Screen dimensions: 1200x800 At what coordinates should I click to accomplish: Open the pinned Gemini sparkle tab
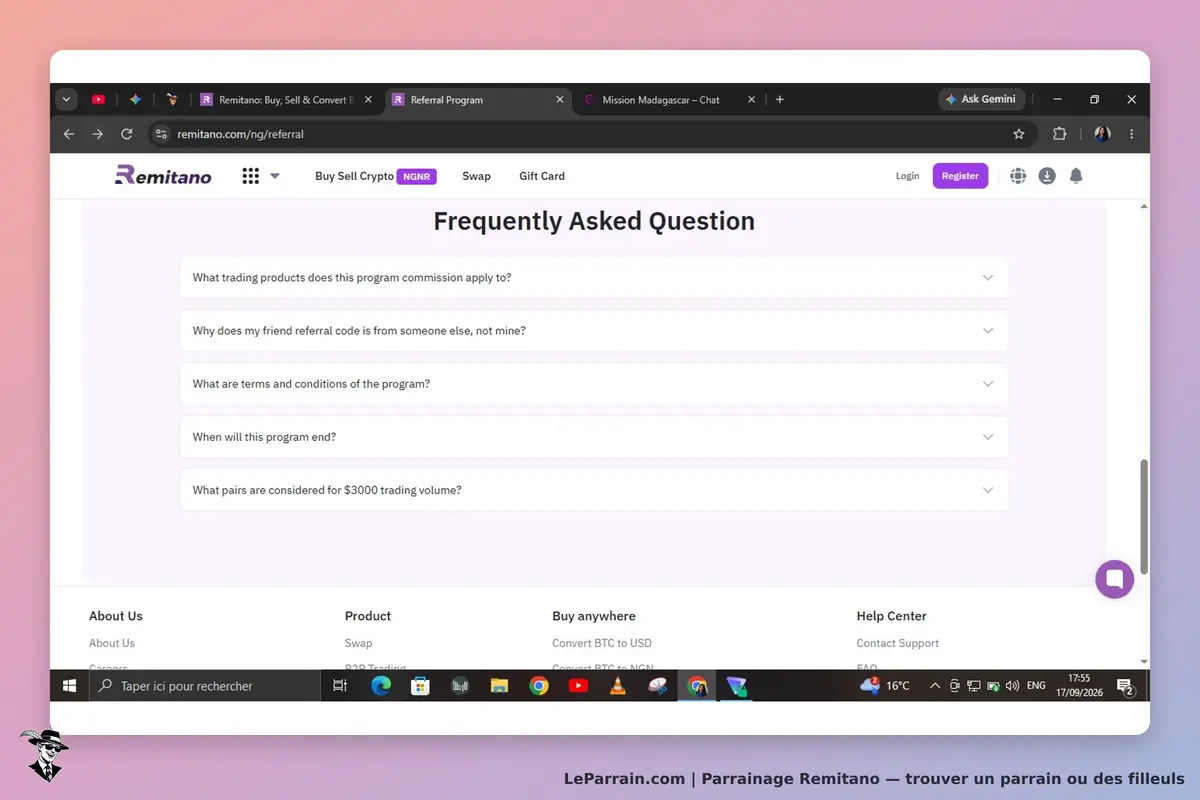click(135, 100)
